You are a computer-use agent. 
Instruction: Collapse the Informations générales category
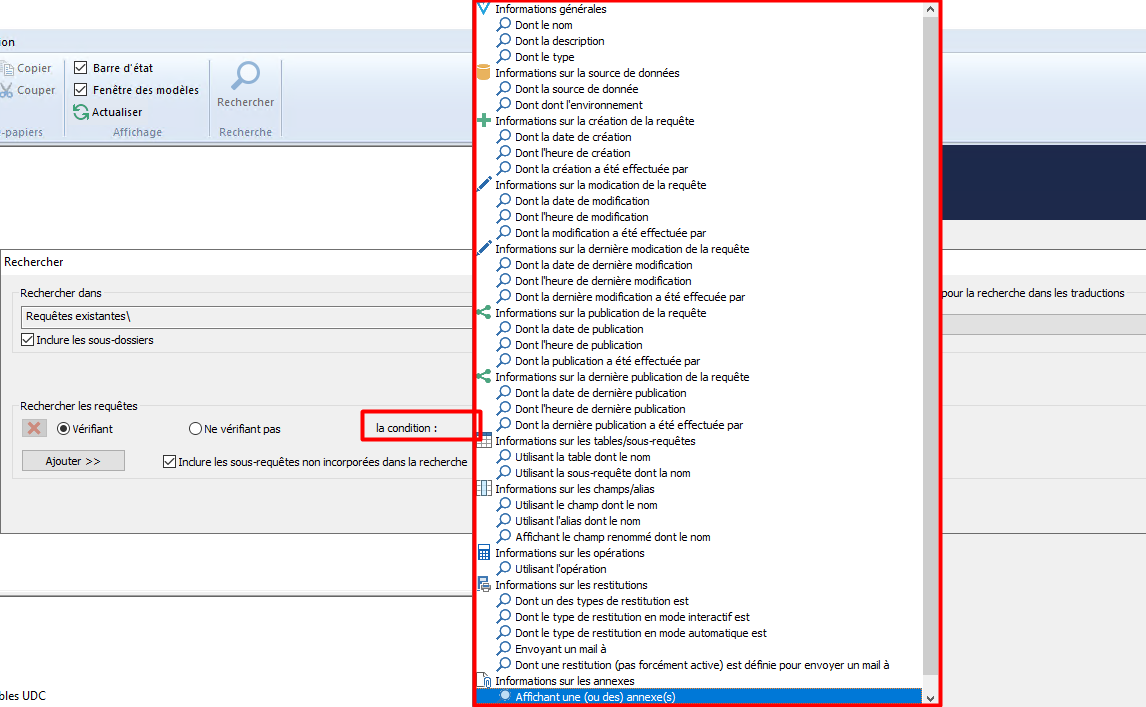484,9
